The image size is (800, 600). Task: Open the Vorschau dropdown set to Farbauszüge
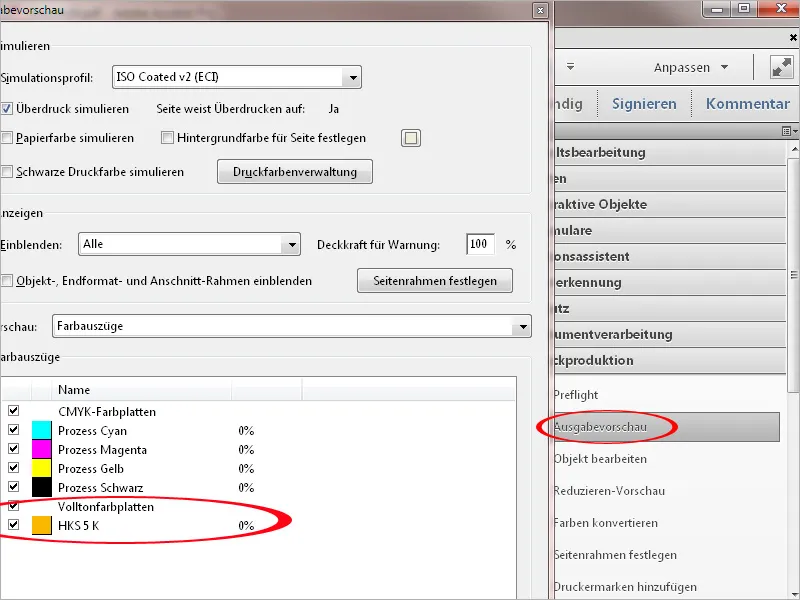coord(523,326)
